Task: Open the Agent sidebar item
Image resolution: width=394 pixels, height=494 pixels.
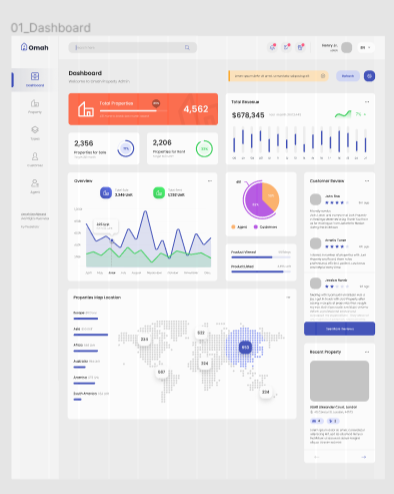Action: tap(35, 186)
